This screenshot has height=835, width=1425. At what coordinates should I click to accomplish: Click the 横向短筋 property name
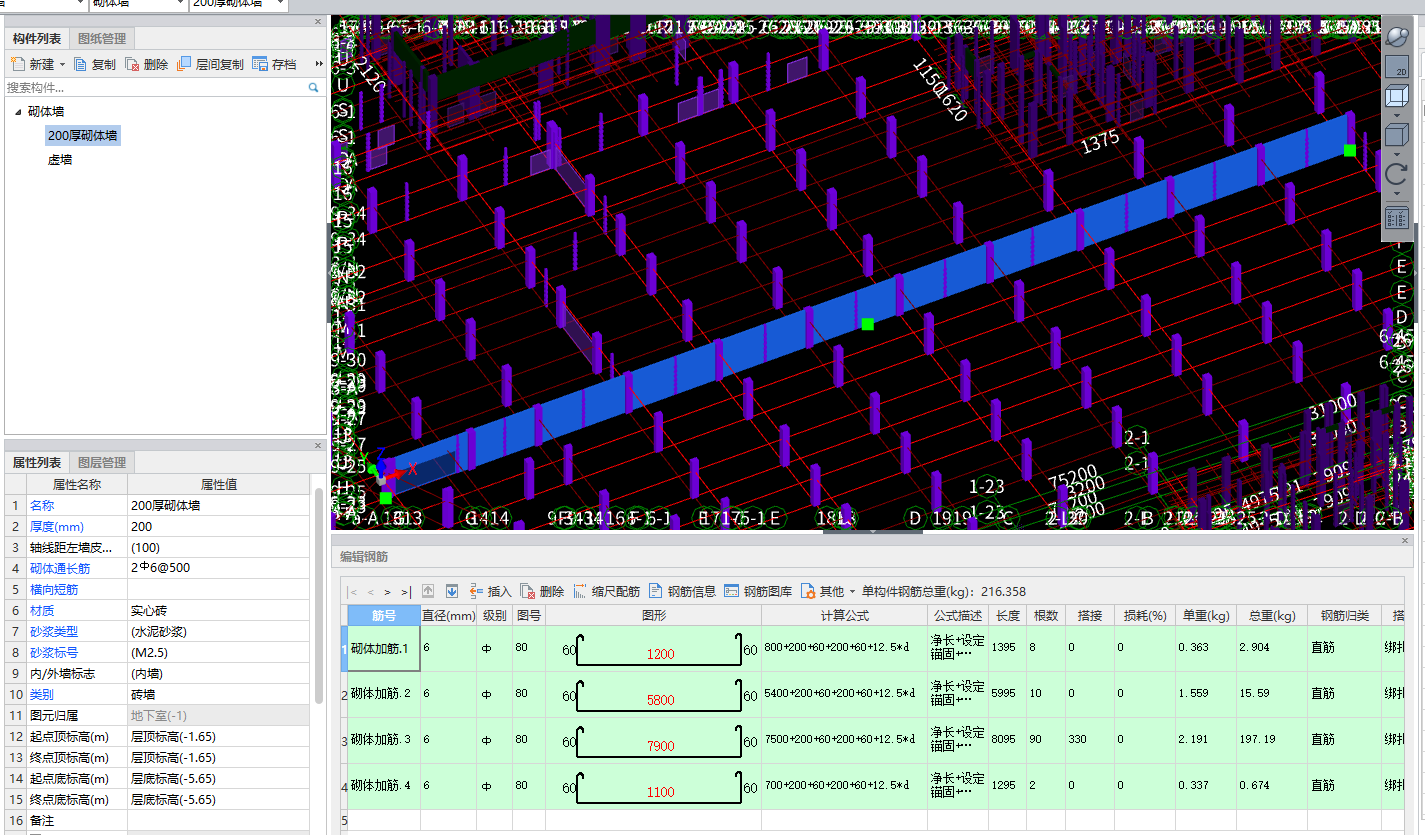(54, 589)
